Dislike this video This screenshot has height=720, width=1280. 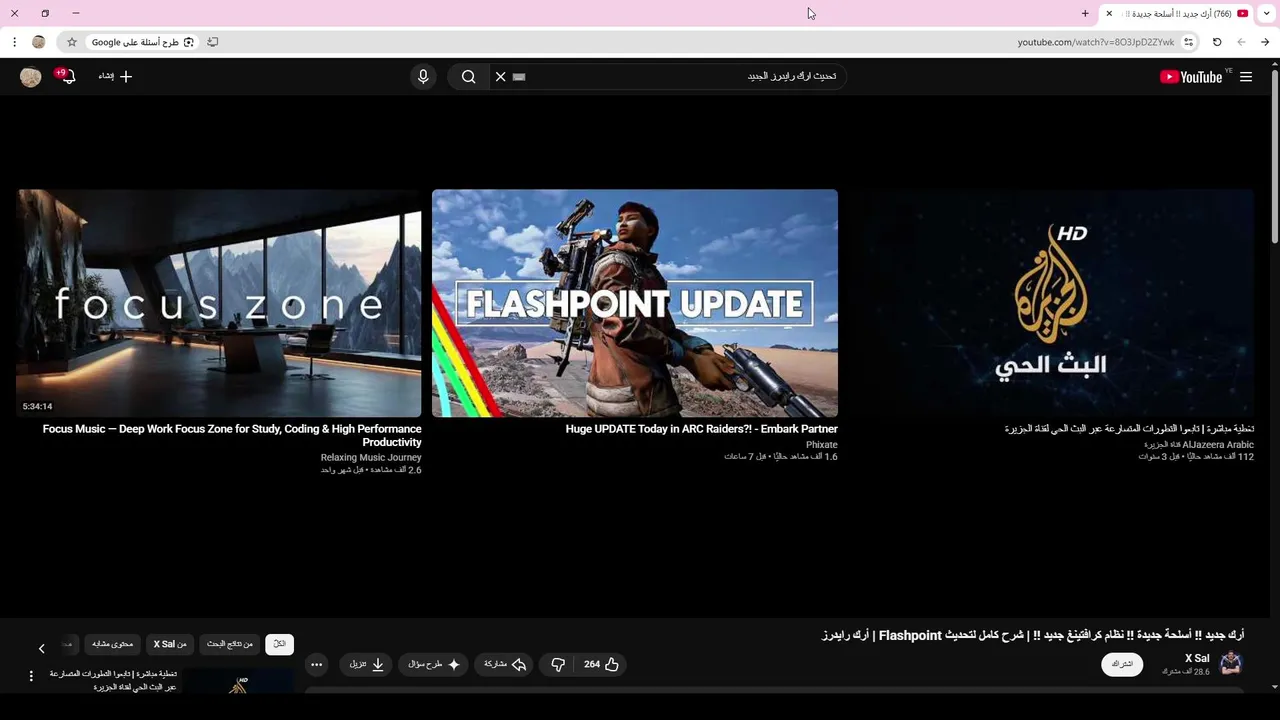[558, 664]
